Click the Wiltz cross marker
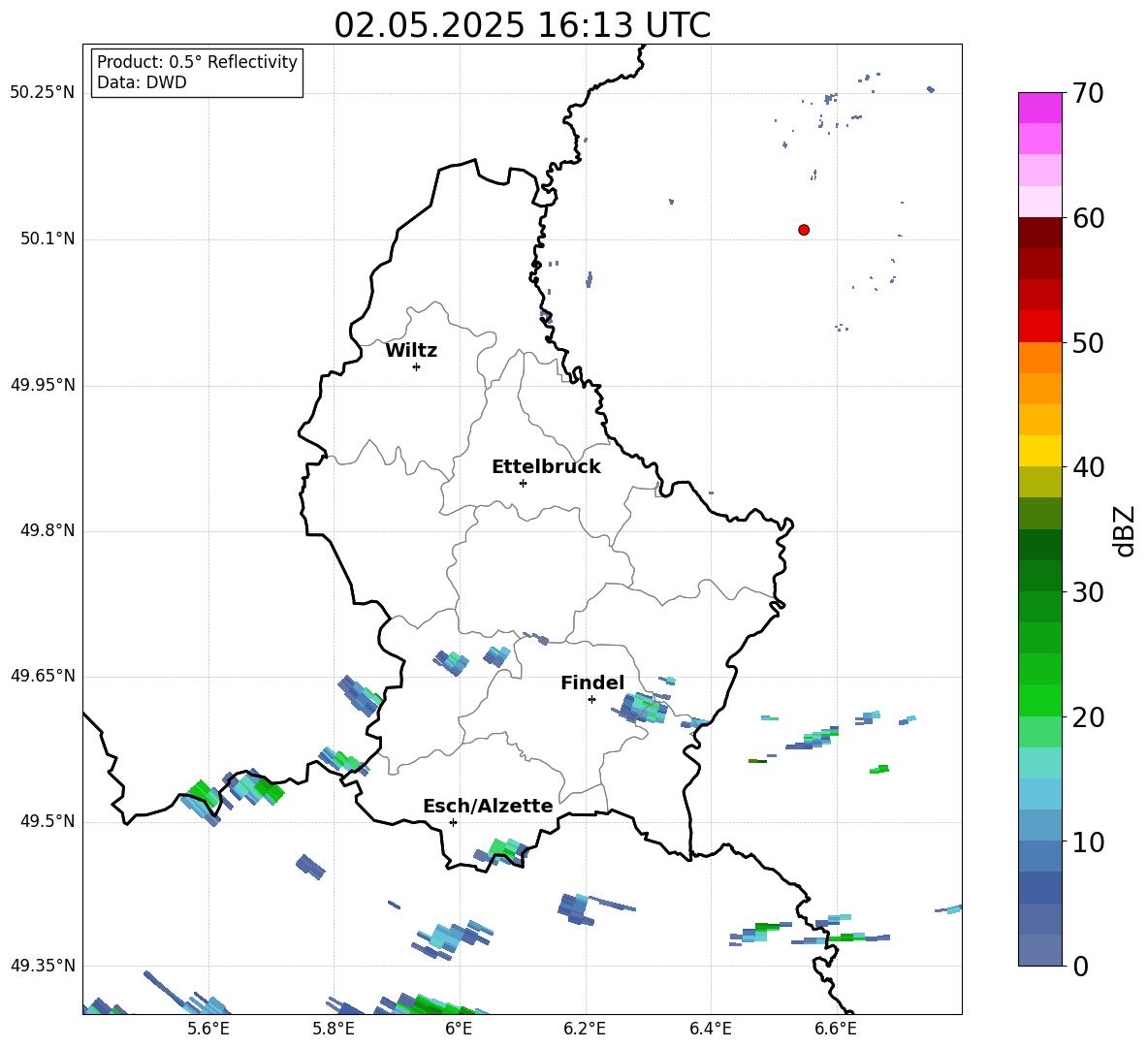Viewport: 1148px width, 1048px height. 416,366
